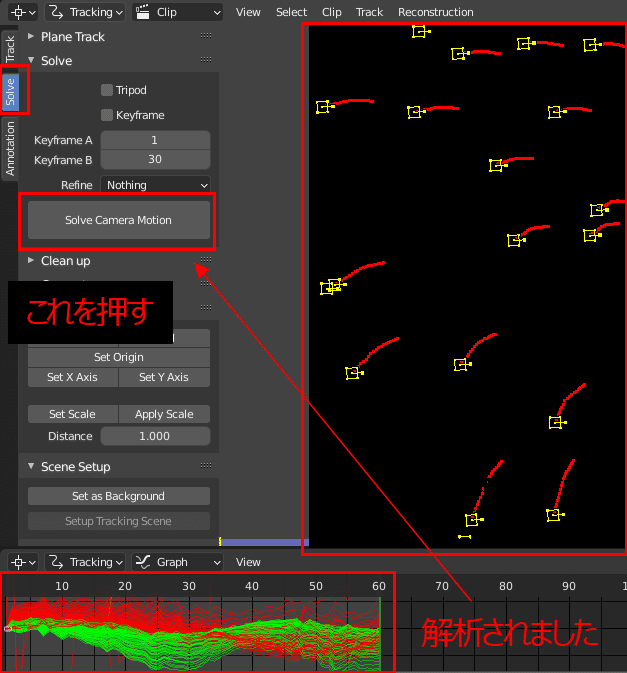Open the Reconstruction menu
The image size is (627, 673).
click(436, 12)
